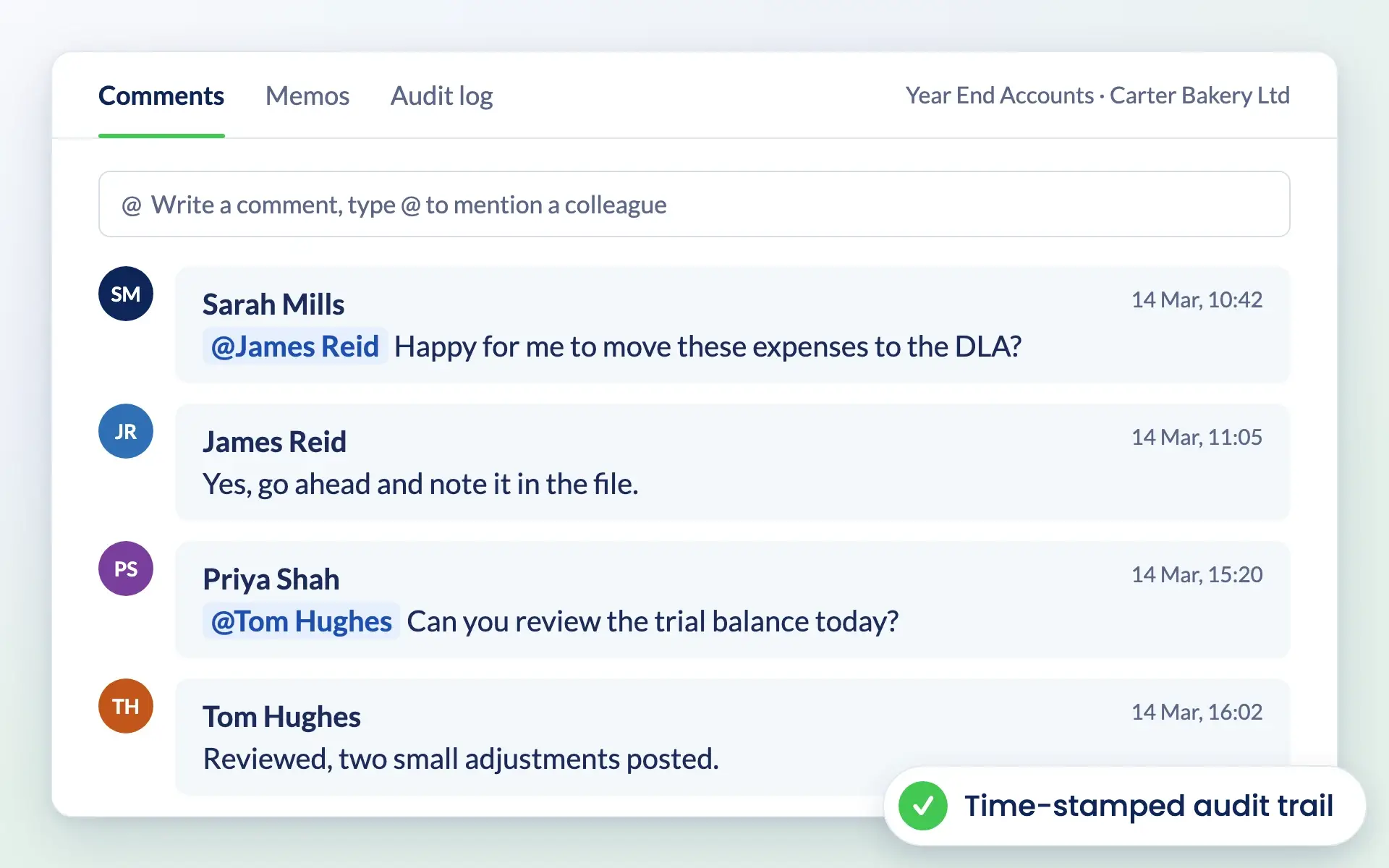Click the James Reid author name
This screenshot has height=868, width=1389.
(x=274, y=442)
